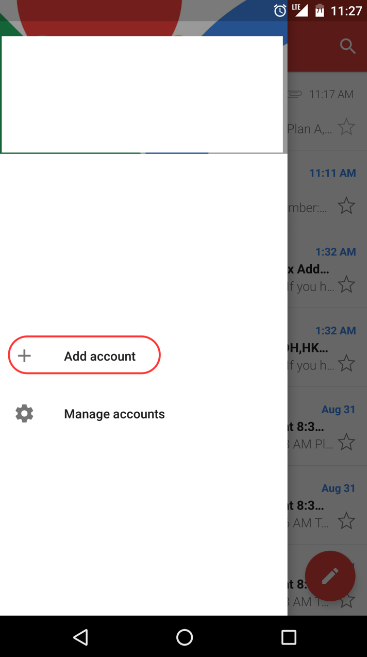Star the email containing 'x Add...'
Viewport: 367px width, 657px height.
(x=346, y=285)
